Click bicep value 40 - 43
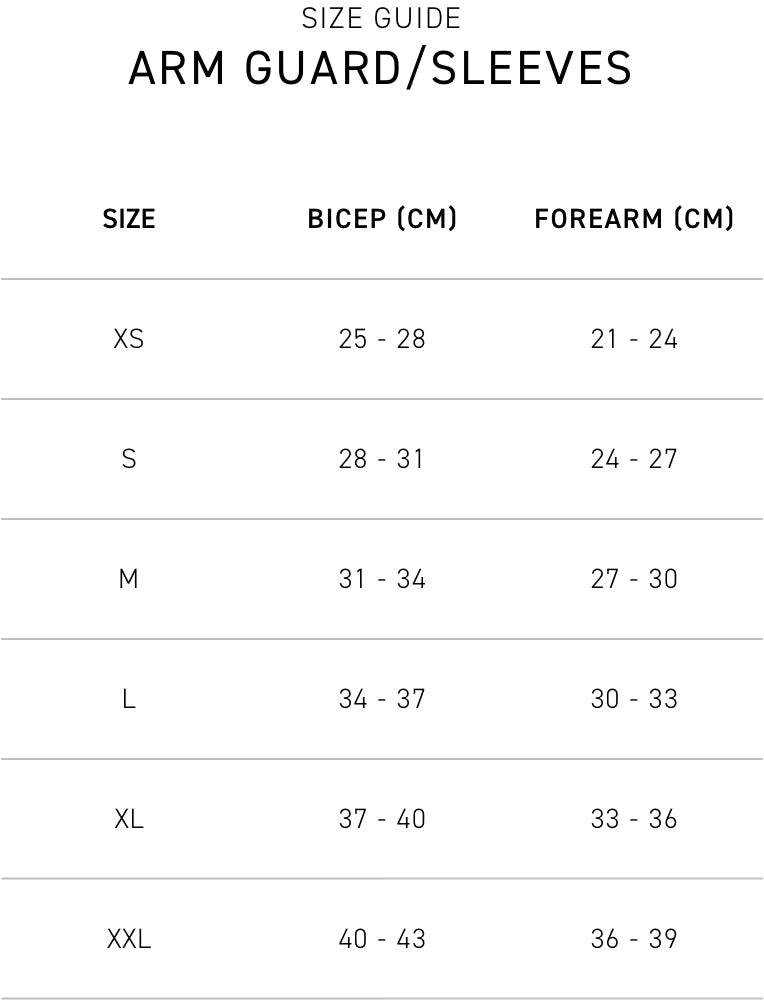764x1000 pixels. 382,939
